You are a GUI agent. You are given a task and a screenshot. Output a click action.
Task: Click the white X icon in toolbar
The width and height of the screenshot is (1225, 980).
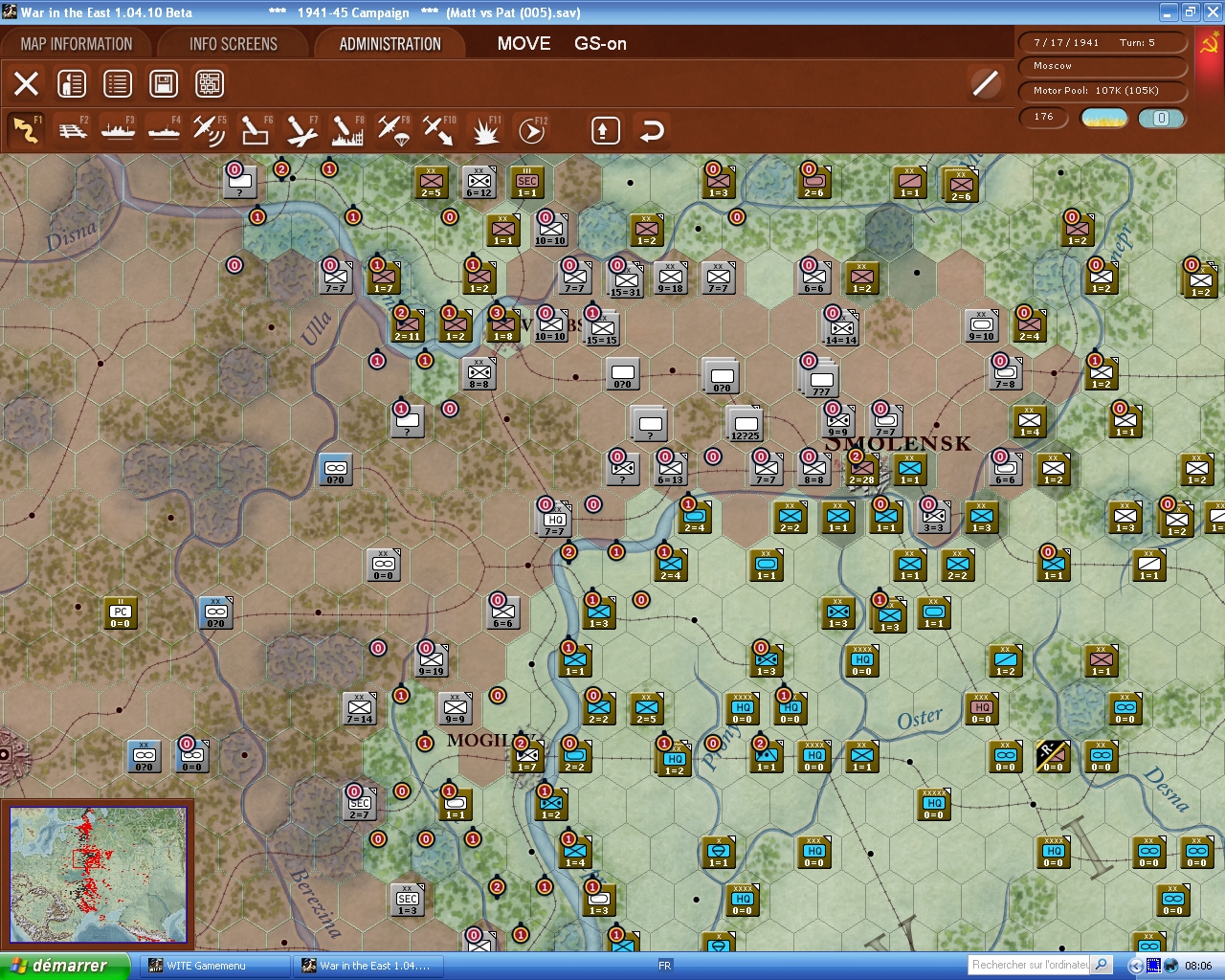coord(27,83)
